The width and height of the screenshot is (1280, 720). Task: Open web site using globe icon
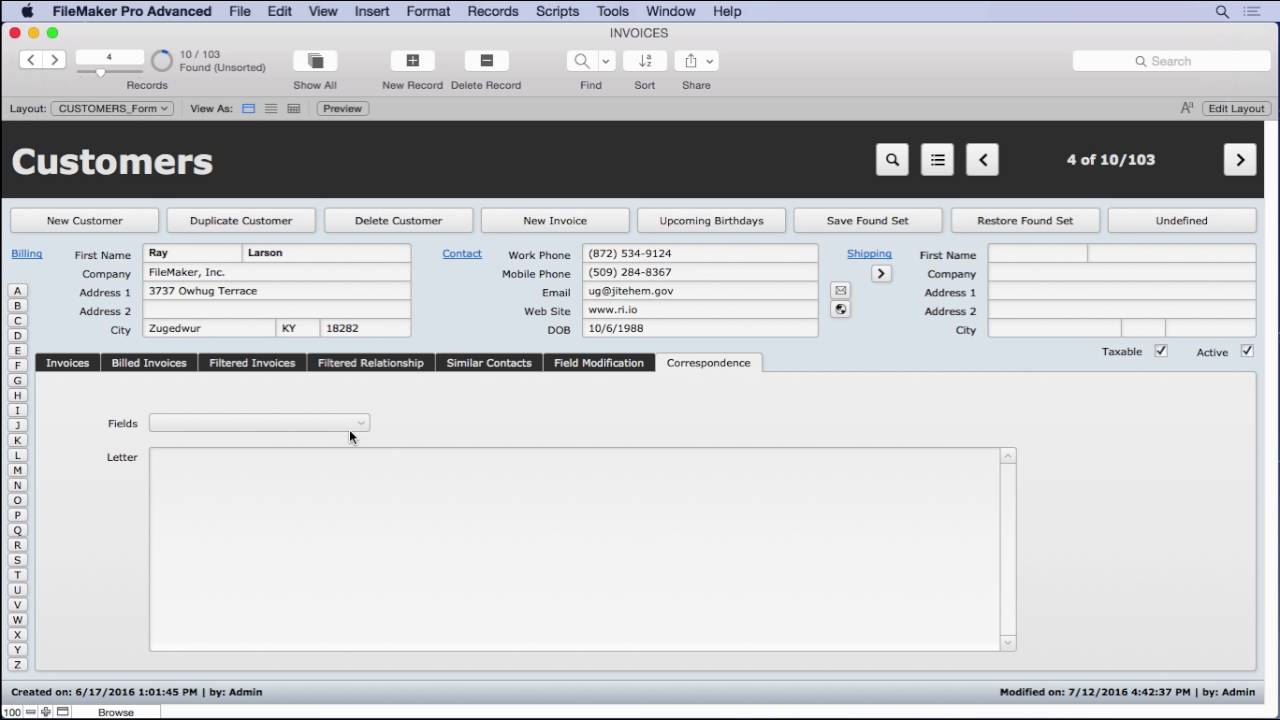[841, 309]
